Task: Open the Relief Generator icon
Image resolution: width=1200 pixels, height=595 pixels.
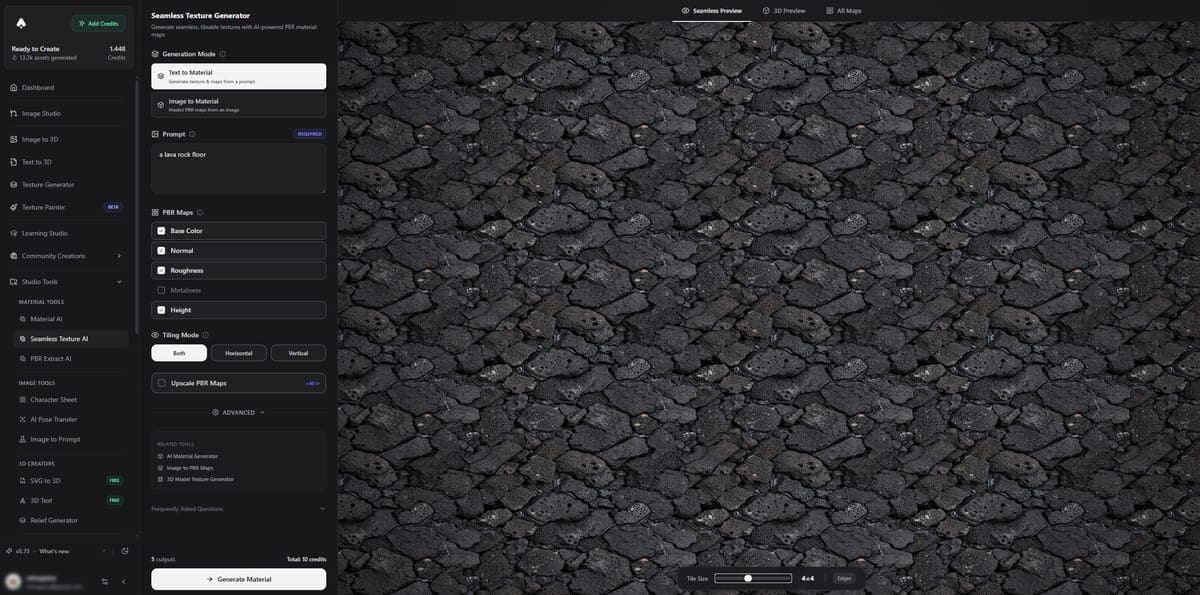Action: pos(23,520)
